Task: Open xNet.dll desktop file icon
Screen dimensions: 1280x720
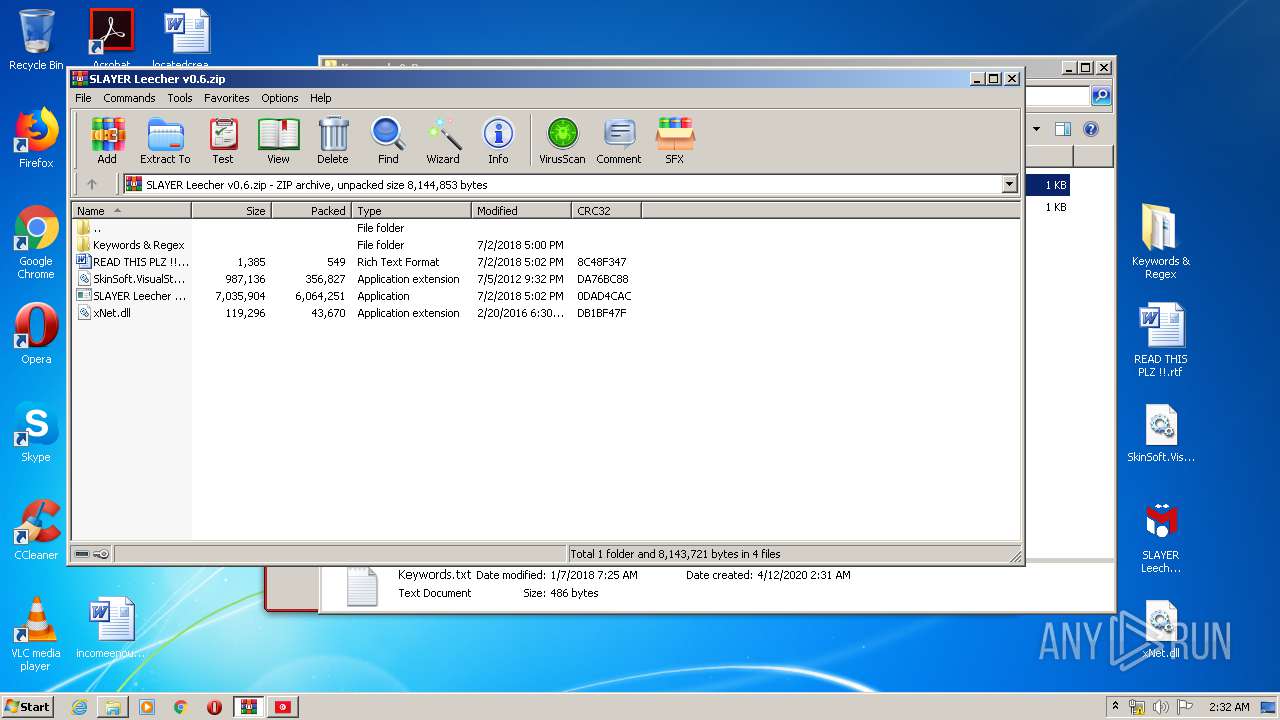Action: click(1161, 630)
